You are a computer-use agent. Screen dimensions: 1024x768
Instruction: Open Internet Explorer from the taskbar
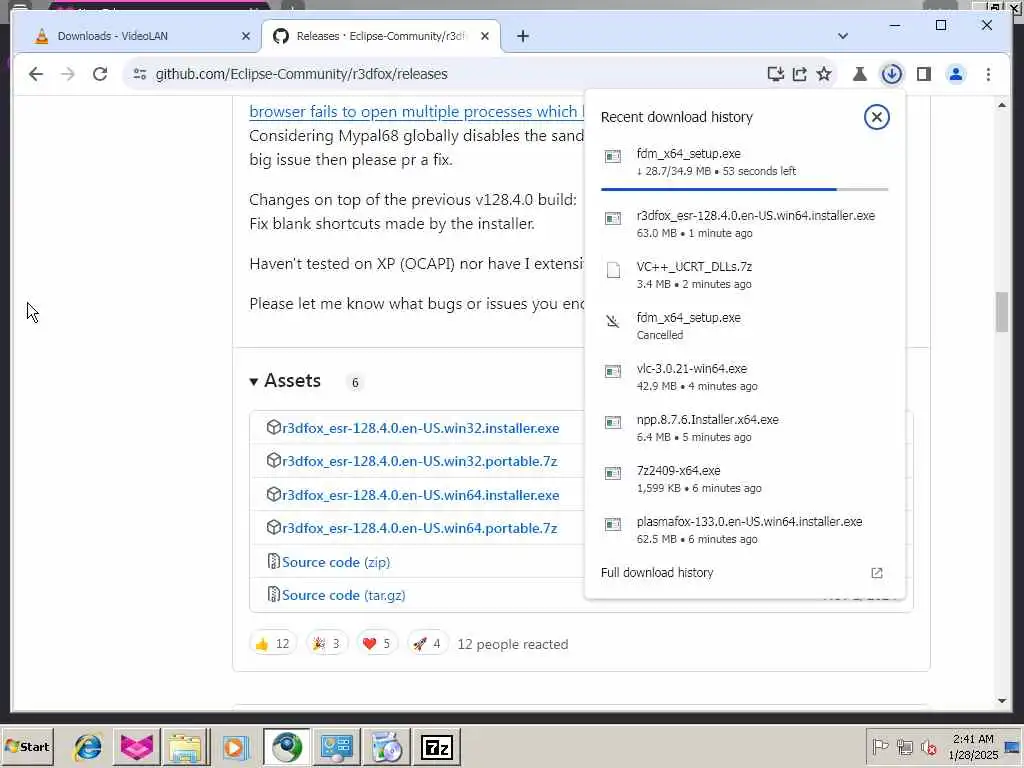point(88,746)
